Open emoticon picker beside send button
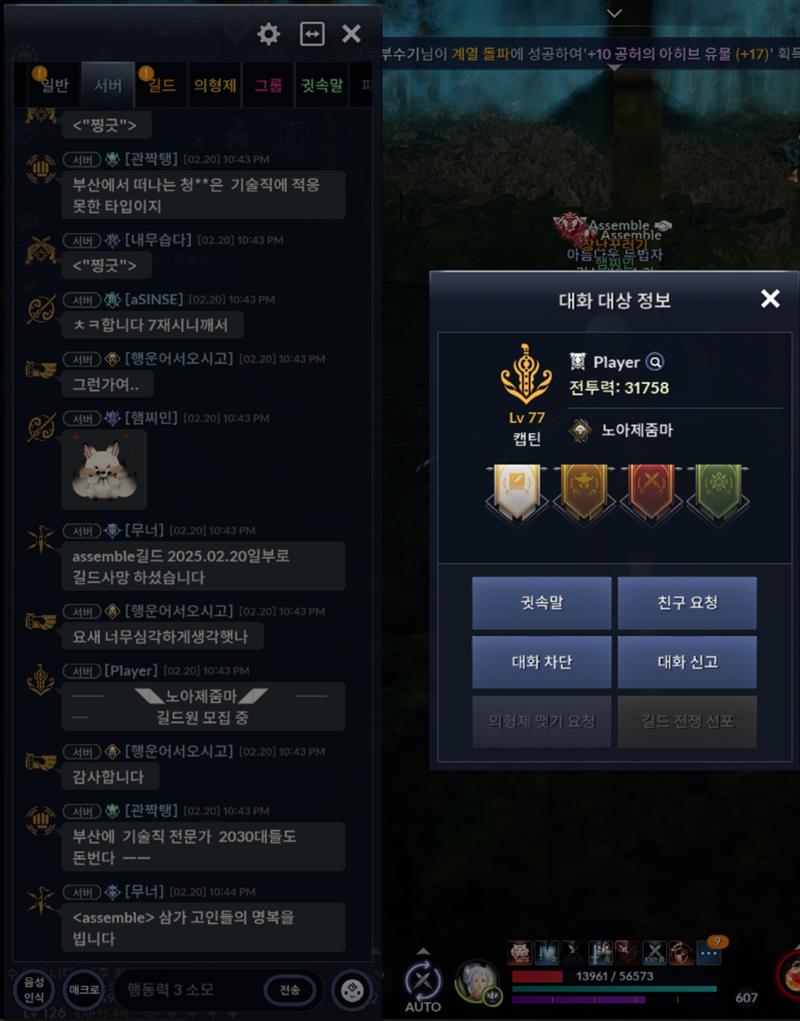Screen dimensions: 800x1021 tap(352, 990)
